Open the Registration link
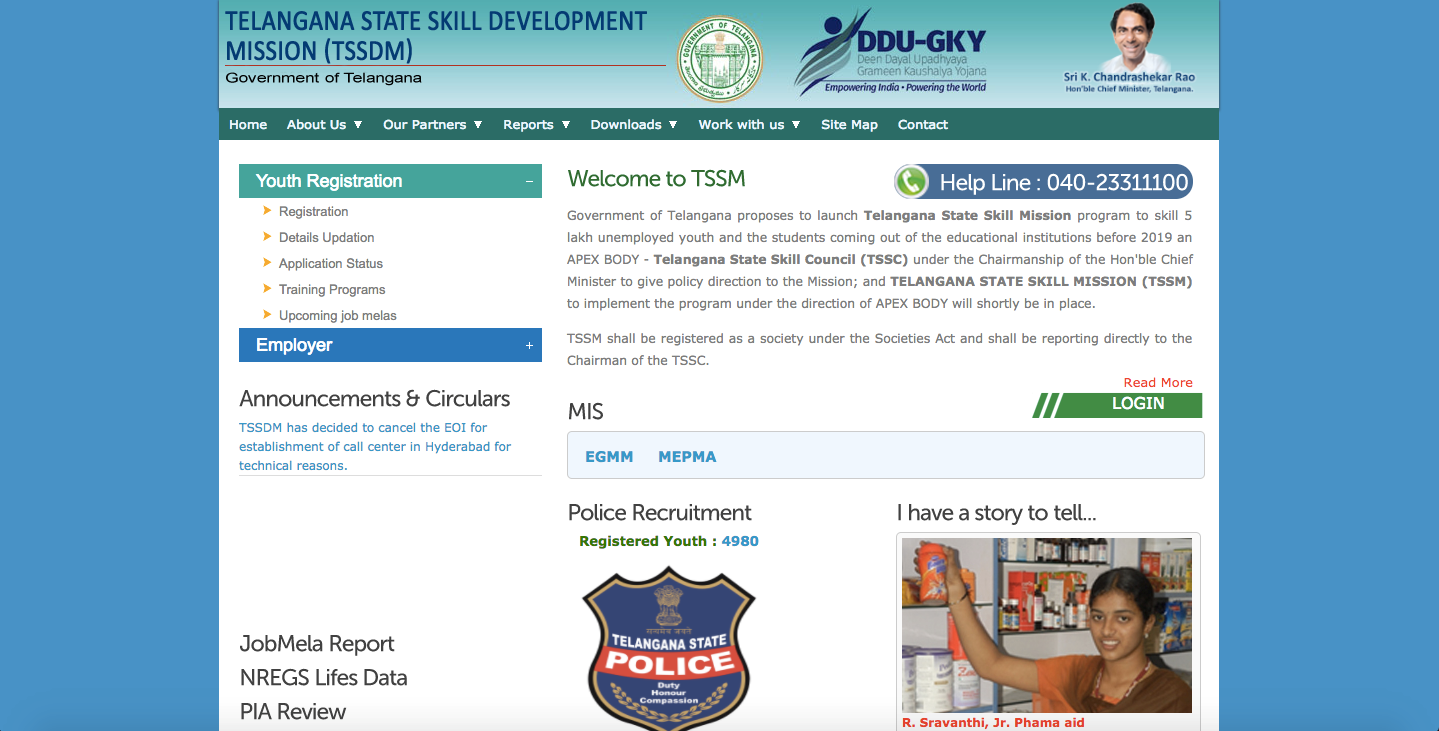1439x731 pixels. pyautogui.click(x=313, y=211)
